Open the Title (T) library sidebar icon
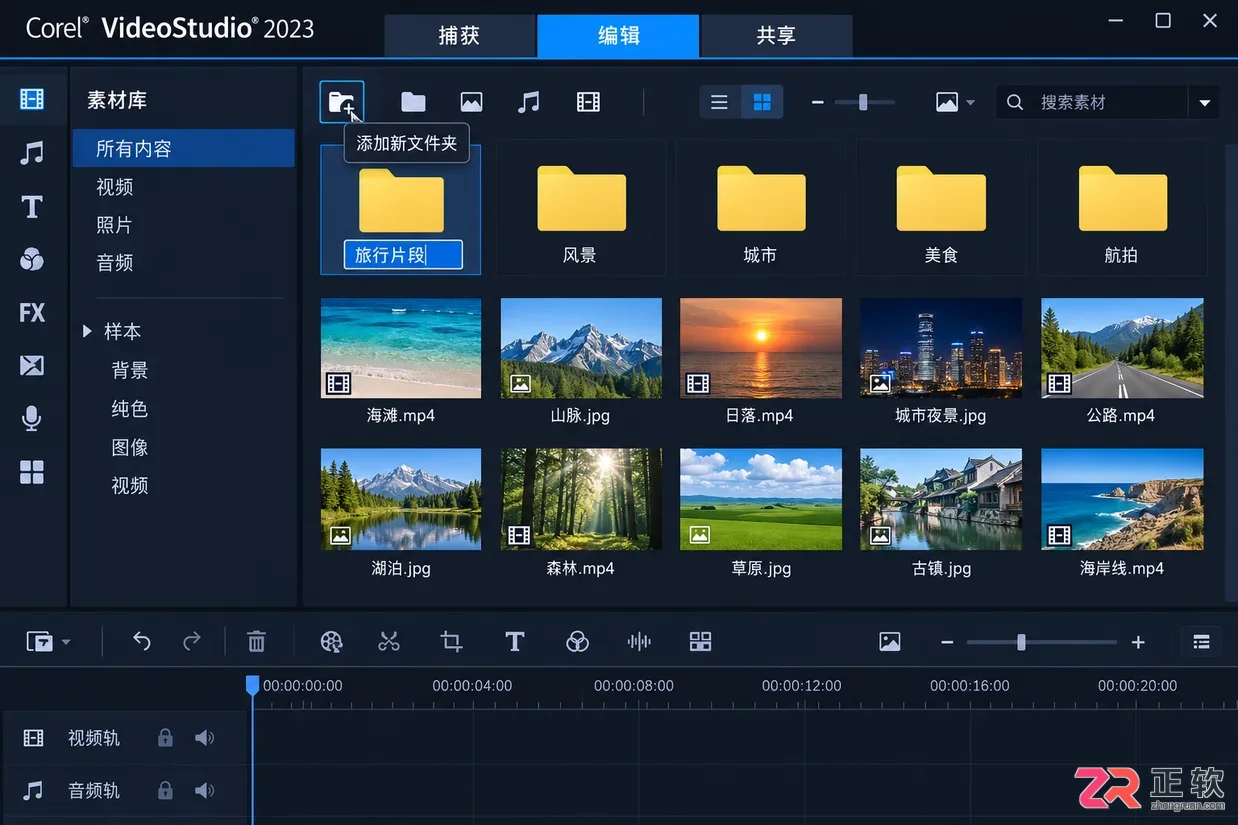 (32, 207)
